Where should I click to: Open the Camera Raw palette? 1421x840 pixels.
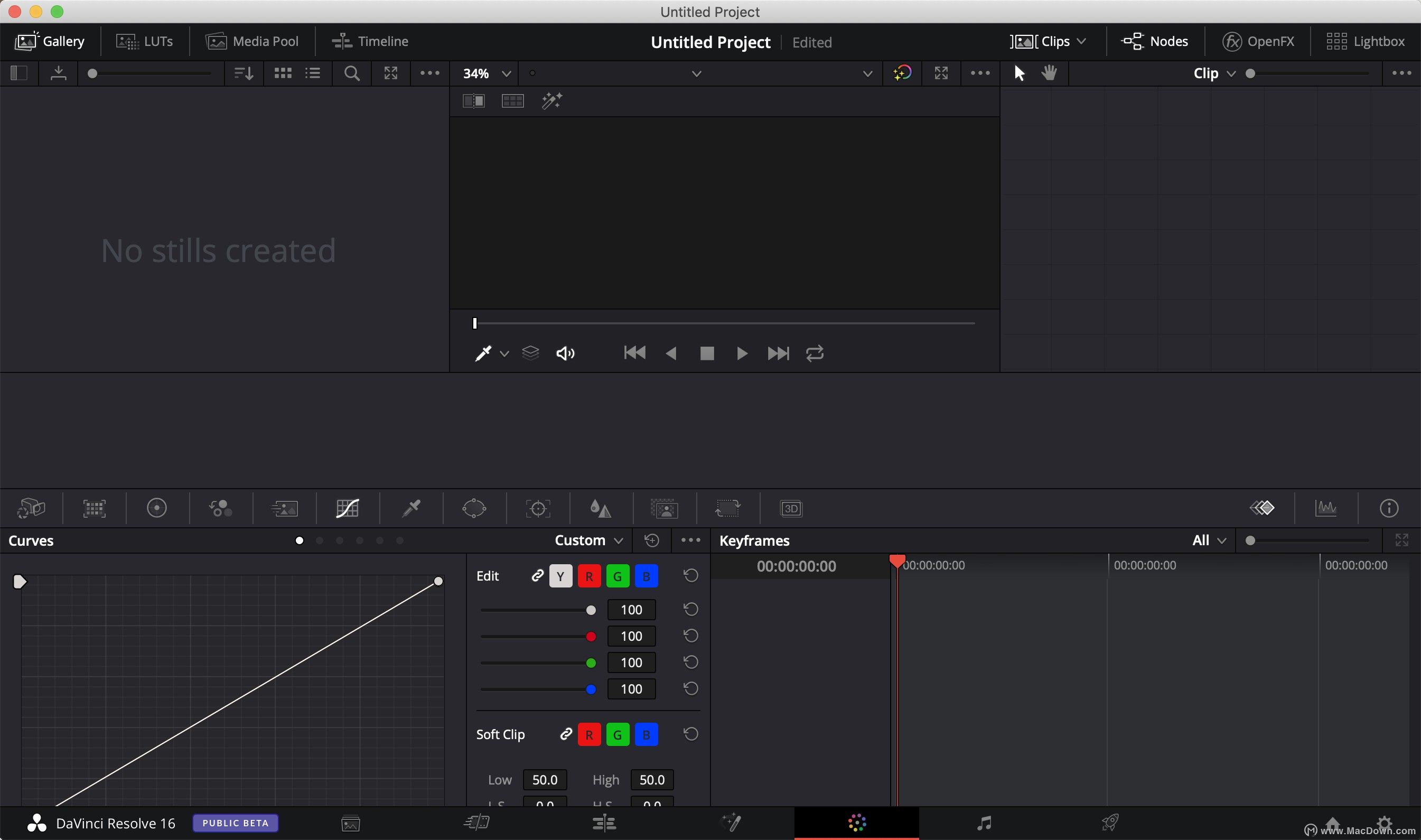(31, 508)
